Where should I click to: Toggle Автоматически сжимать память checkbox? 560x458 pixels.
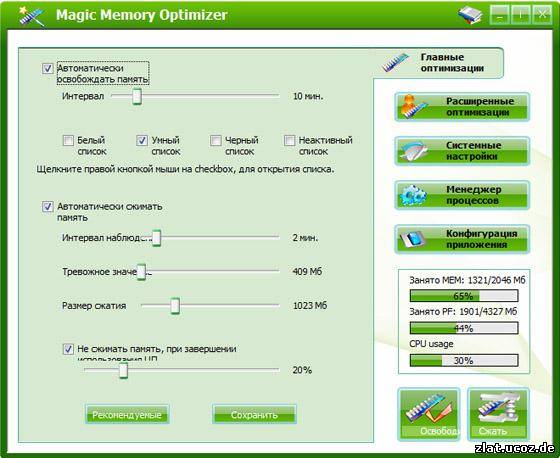(x=48, y=206)
